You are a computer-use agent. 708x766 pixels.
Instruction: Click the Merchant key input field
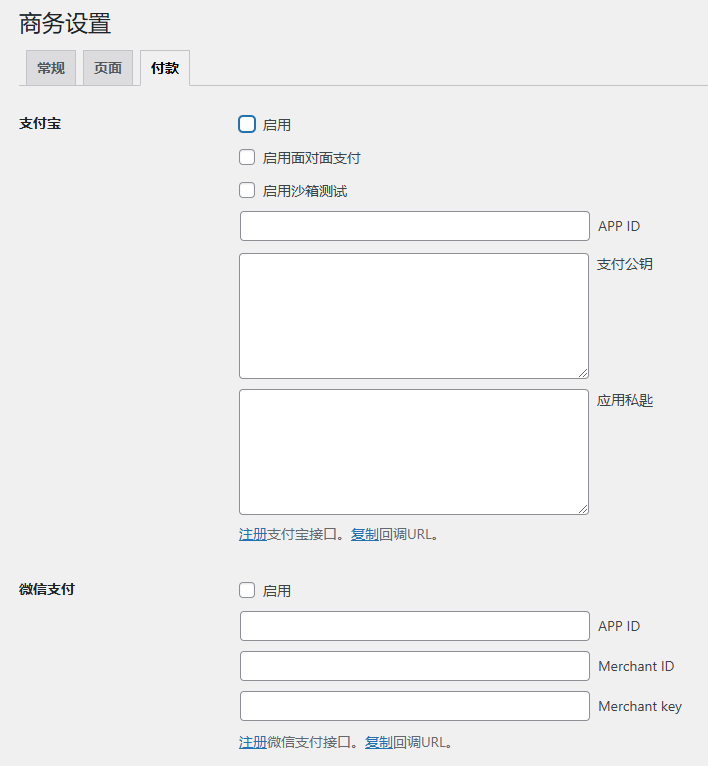pos(414,706)
